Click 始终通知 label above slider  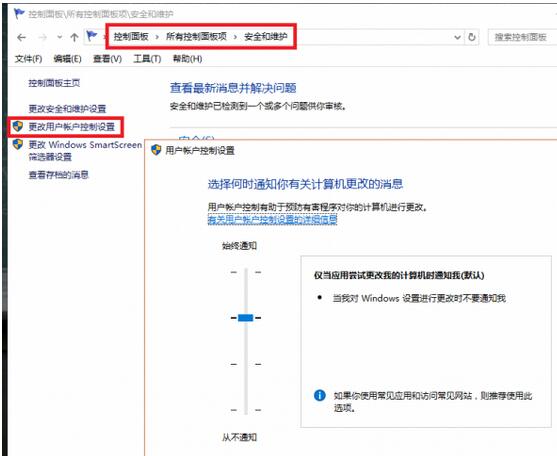(x=239, y=246)
